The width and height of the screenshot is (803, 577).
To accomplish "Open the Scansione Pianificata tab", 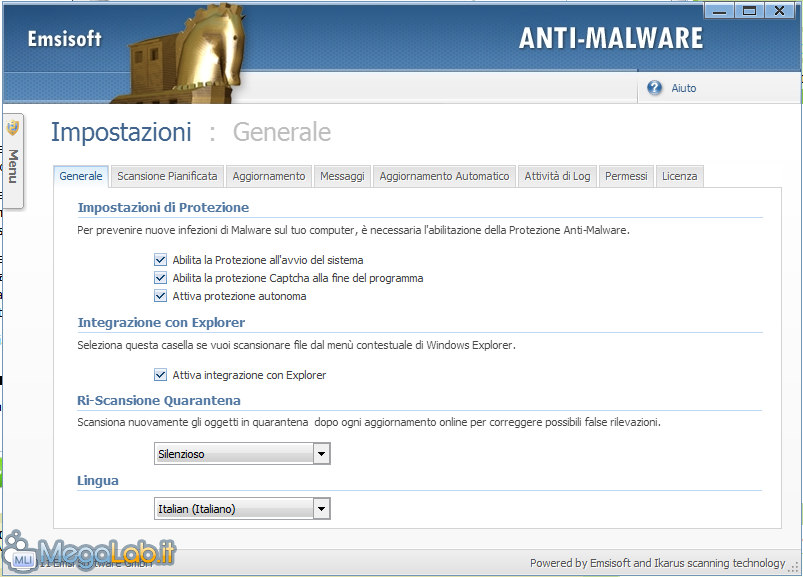I will pyautogui.click(x=167, y=176).
